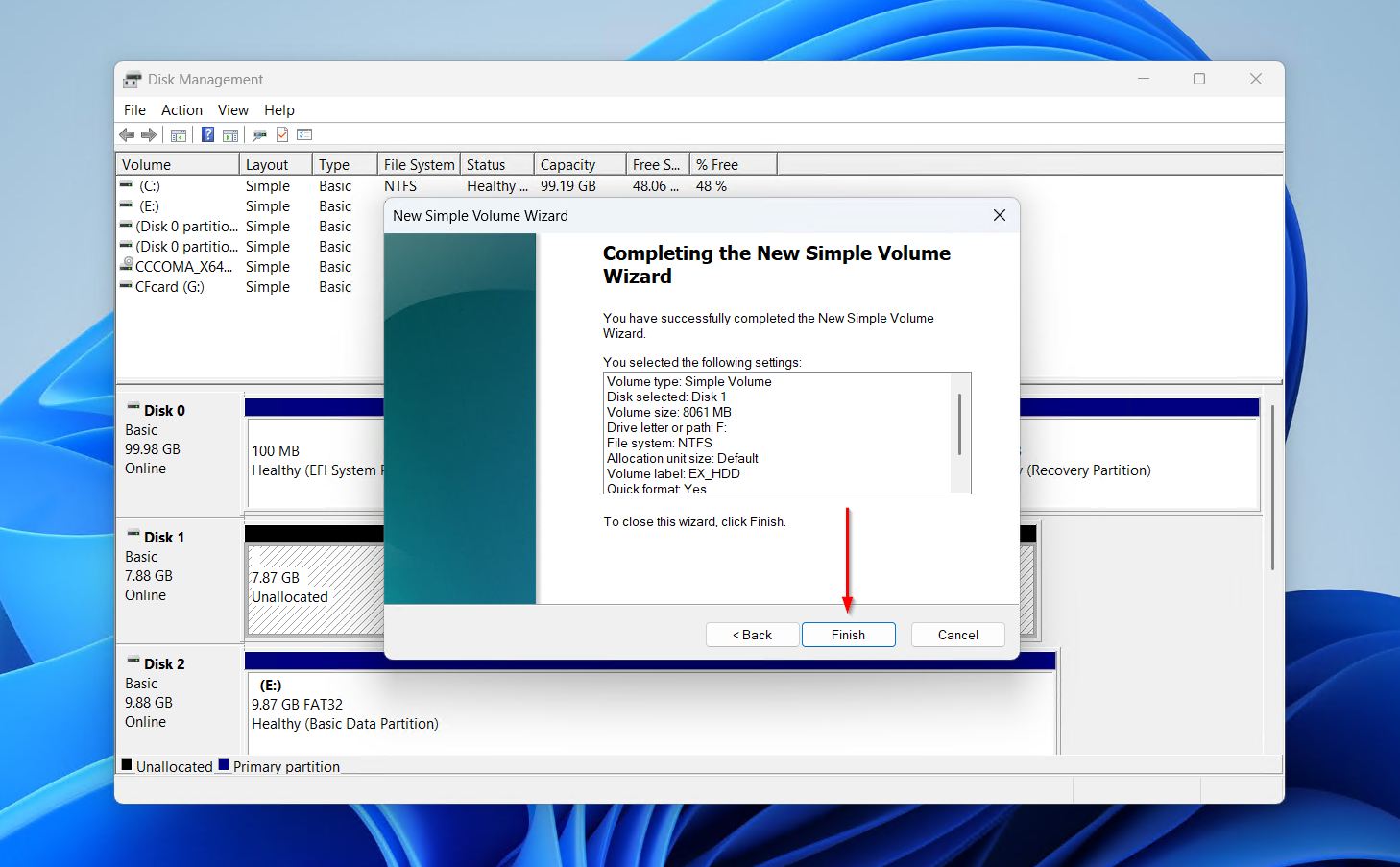This screenshot has height=867, width=1400.
Task: Open the View menu
Action: coord(232,110)
